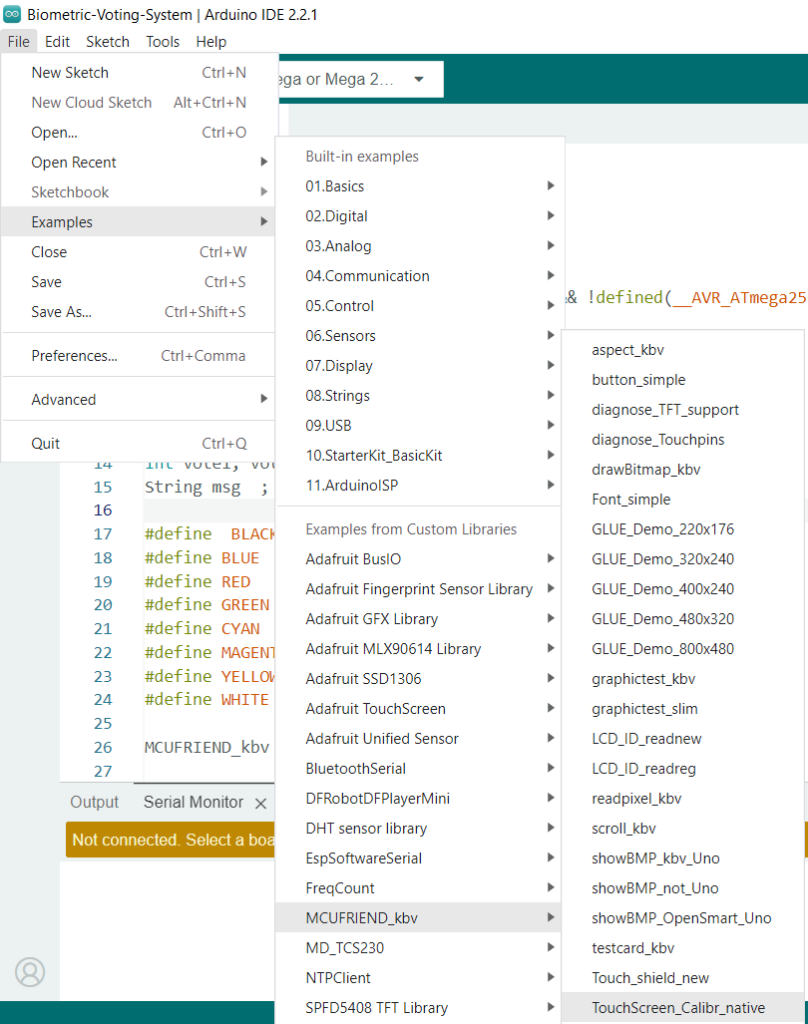Screen dimensions: 808x1024
Task: Open the LCD_ID_readreg example
Action: (x=683, y=769)
